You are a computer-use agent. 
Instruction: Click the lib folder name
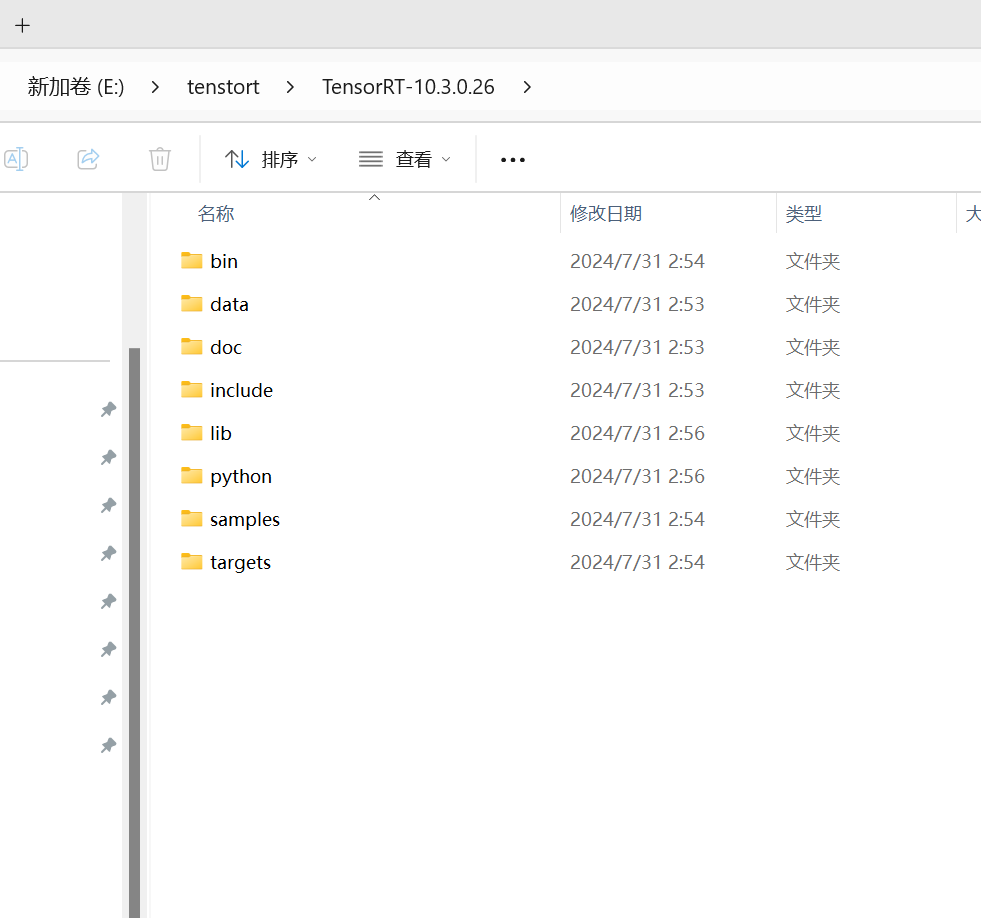coord(221,433)
